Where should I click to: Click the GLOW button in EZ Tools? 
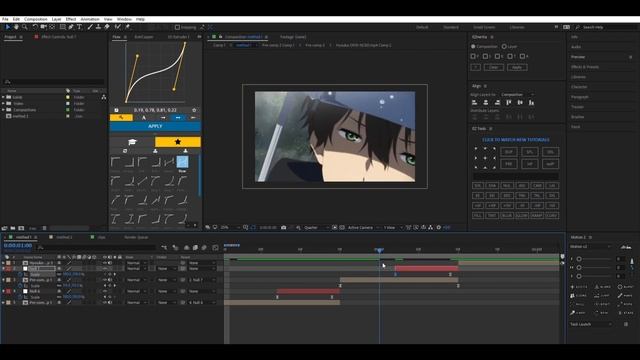coord(522,216)
